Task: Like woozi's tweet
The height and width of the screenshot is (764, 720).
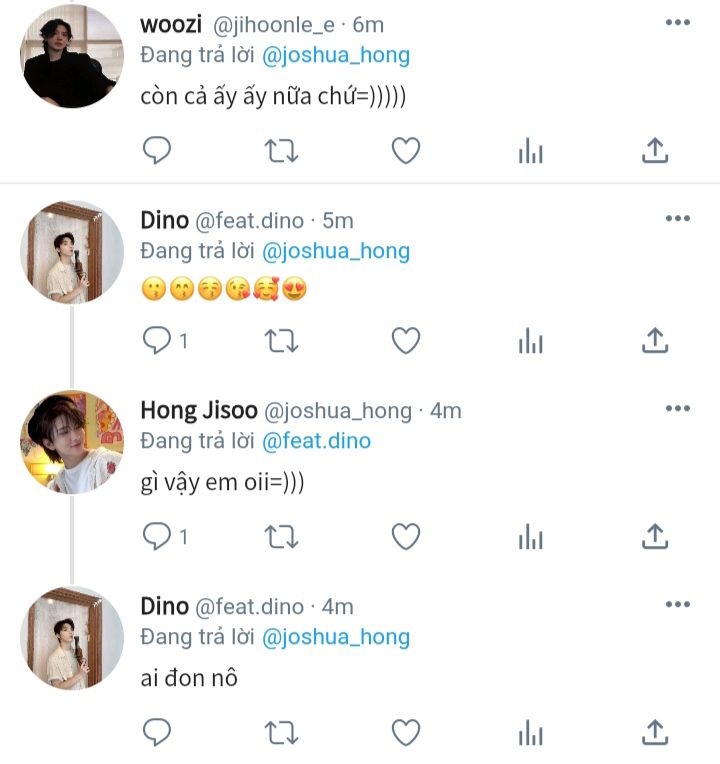Action: (x=406, y=150)
